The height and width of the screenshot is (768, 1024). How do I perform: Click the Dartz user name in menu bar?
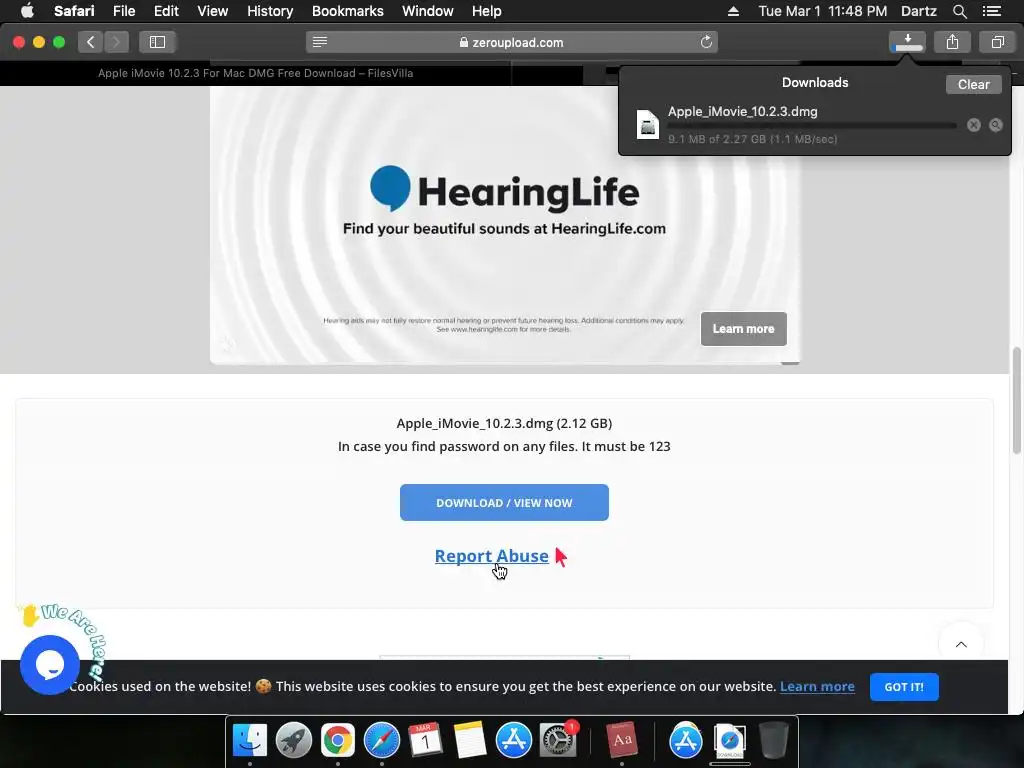click(918, 11)
